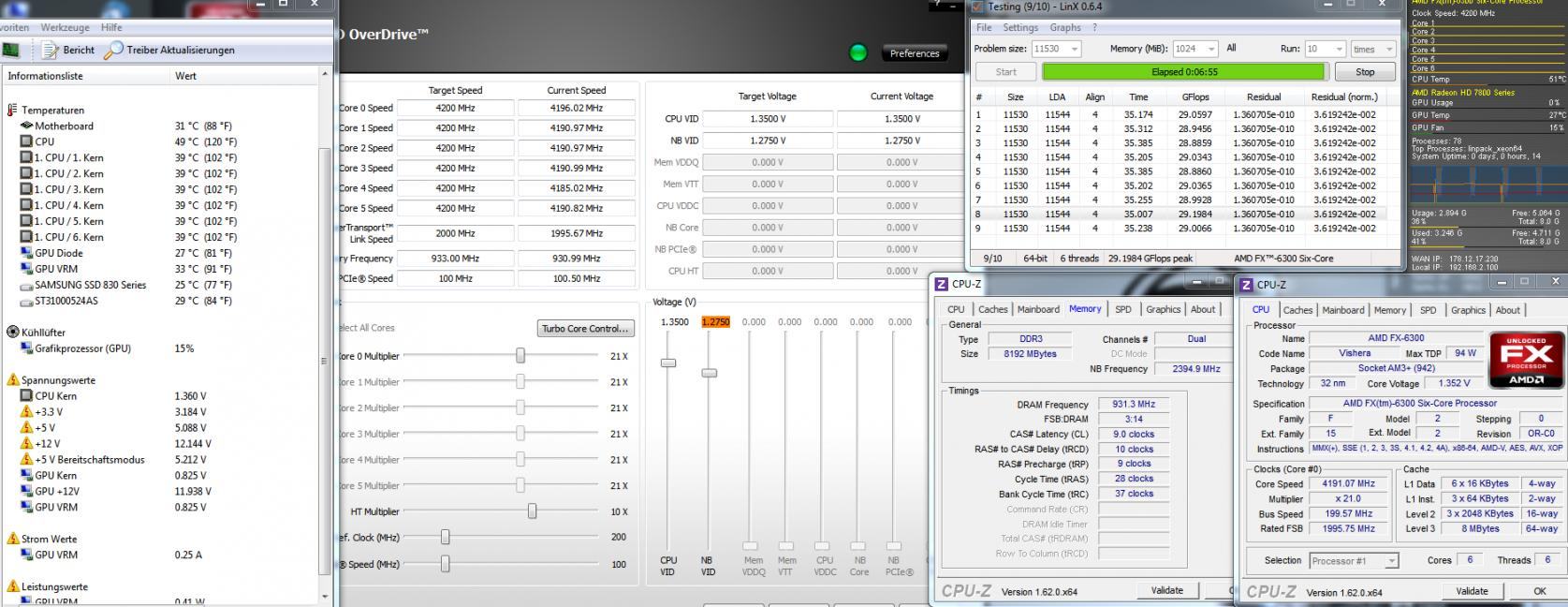Click the Core 0 Multiplier slider handle
Viewport: 1568px width, 607px height.
point(520,356)
